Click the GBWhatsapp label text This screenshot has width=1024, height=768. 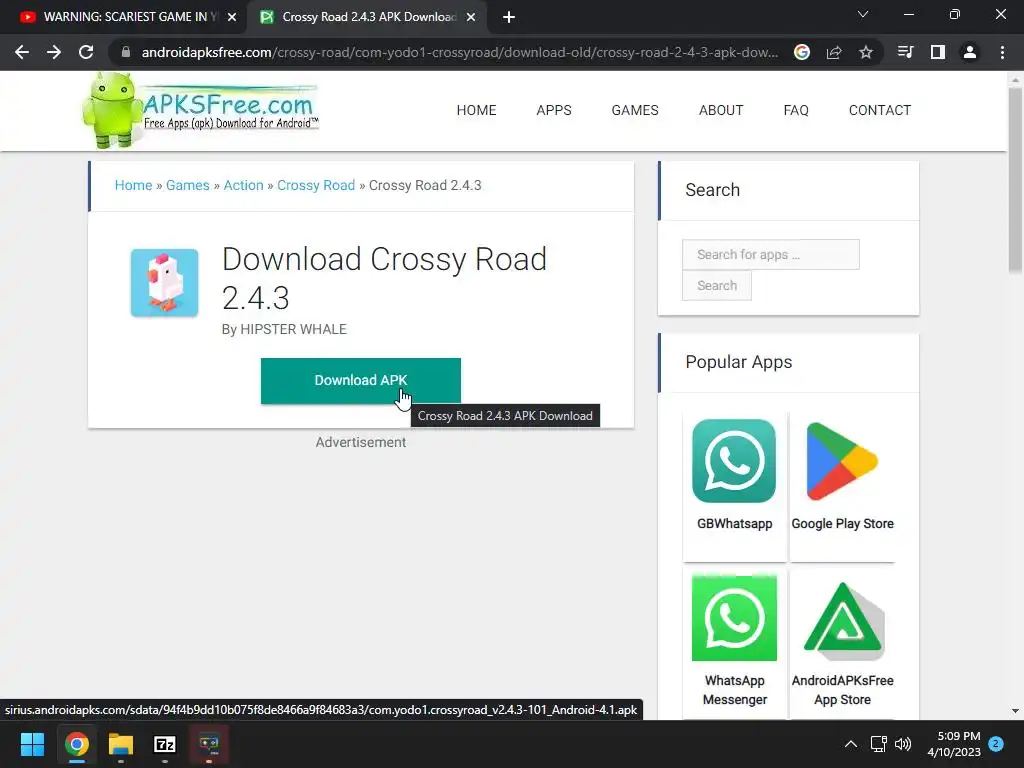(x=734, y=524)
